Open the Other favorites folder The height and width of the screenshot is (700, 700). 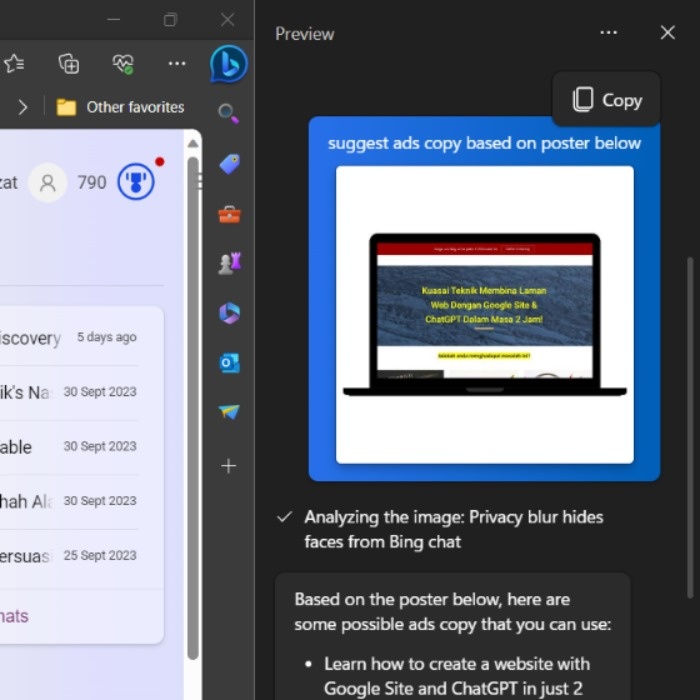(120, 107)
